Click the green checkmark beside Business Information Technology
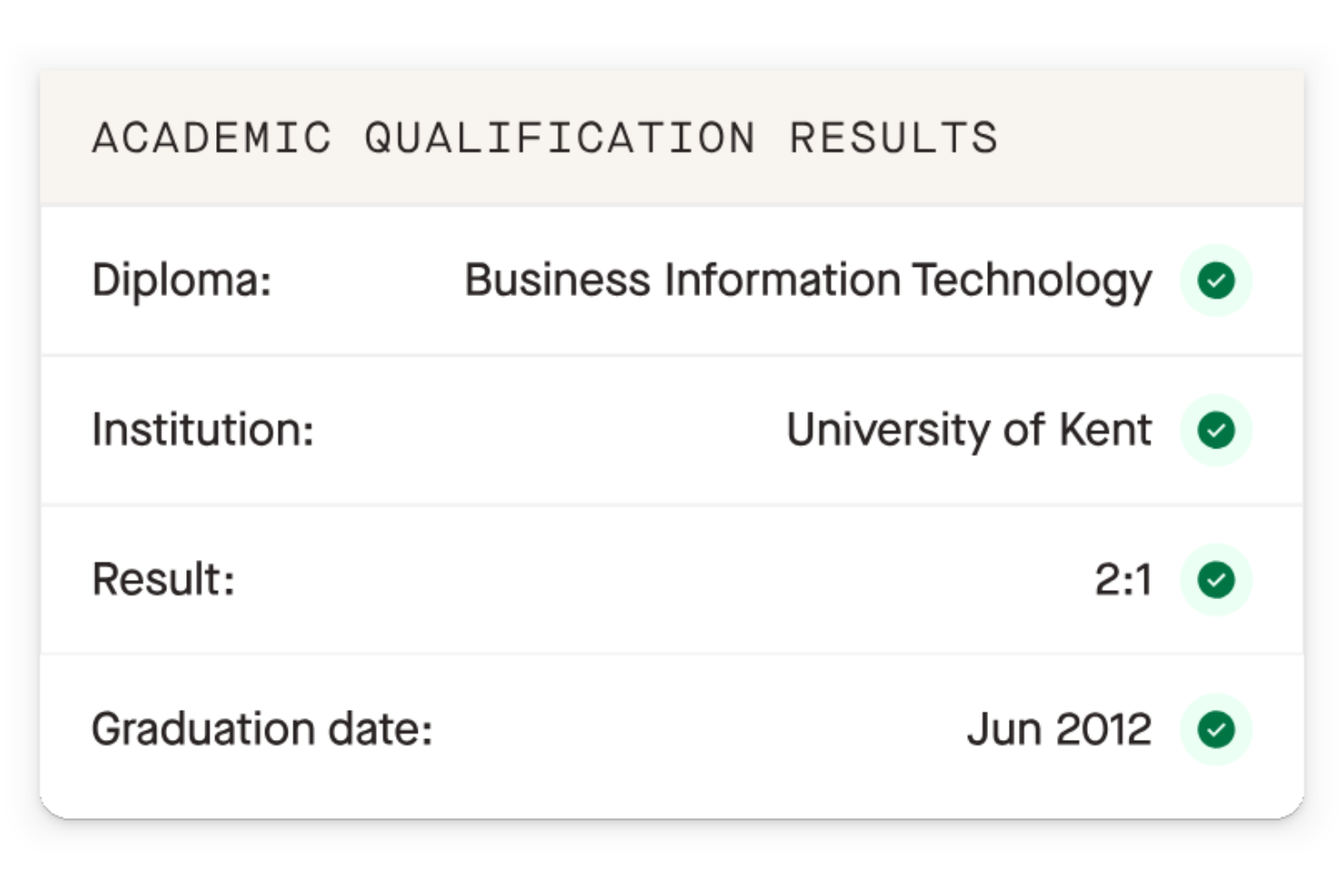This screenshot has height=896, width=1344. click(x=1216, y=281)
